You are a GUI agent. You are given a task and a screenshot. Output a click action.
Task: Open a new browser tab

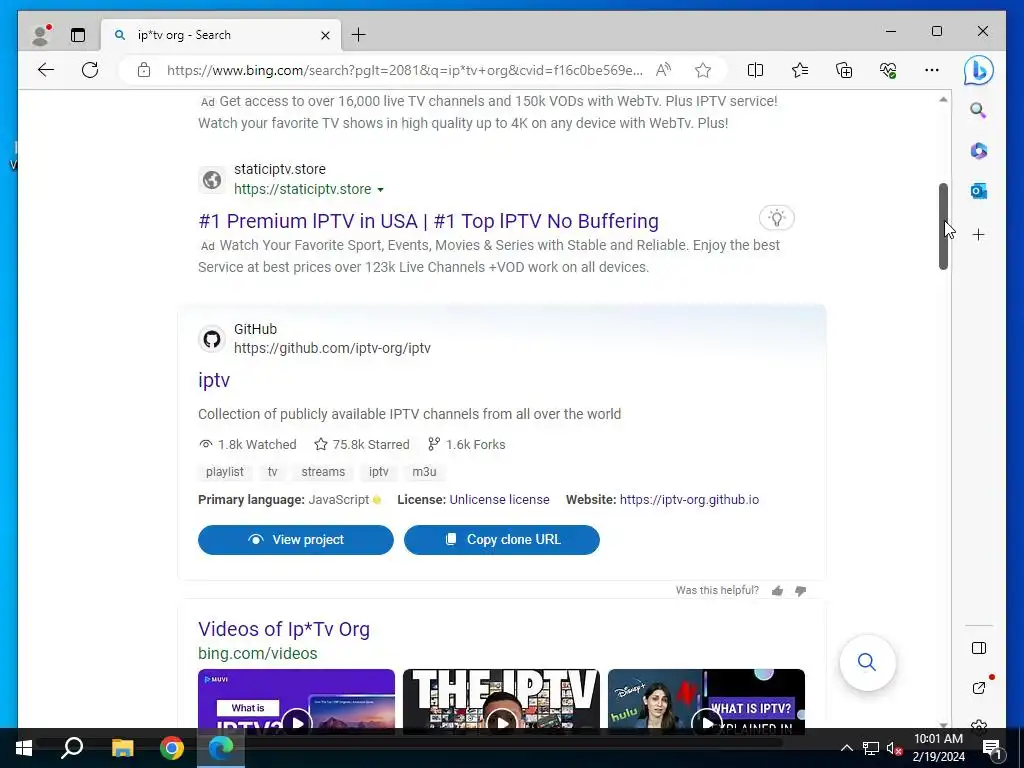[x=359, y=35]
